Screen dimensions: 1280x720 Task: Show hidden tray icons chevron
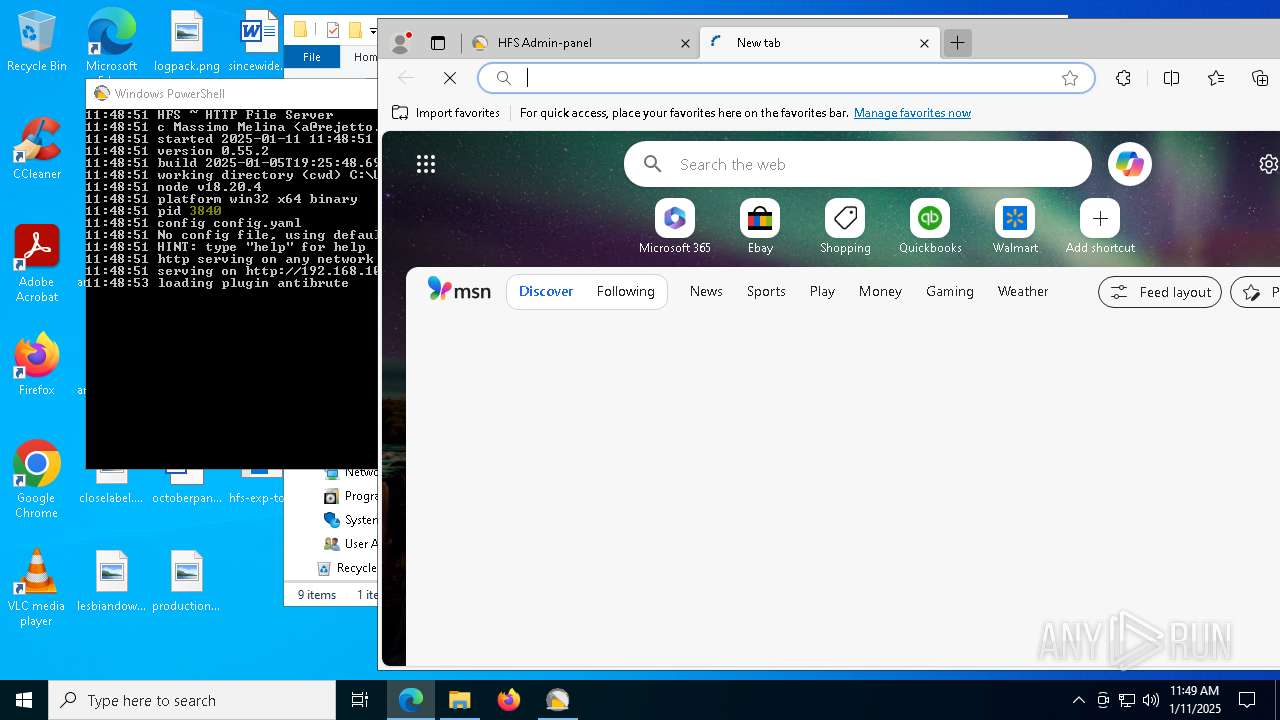click(x=1078, y=700)
